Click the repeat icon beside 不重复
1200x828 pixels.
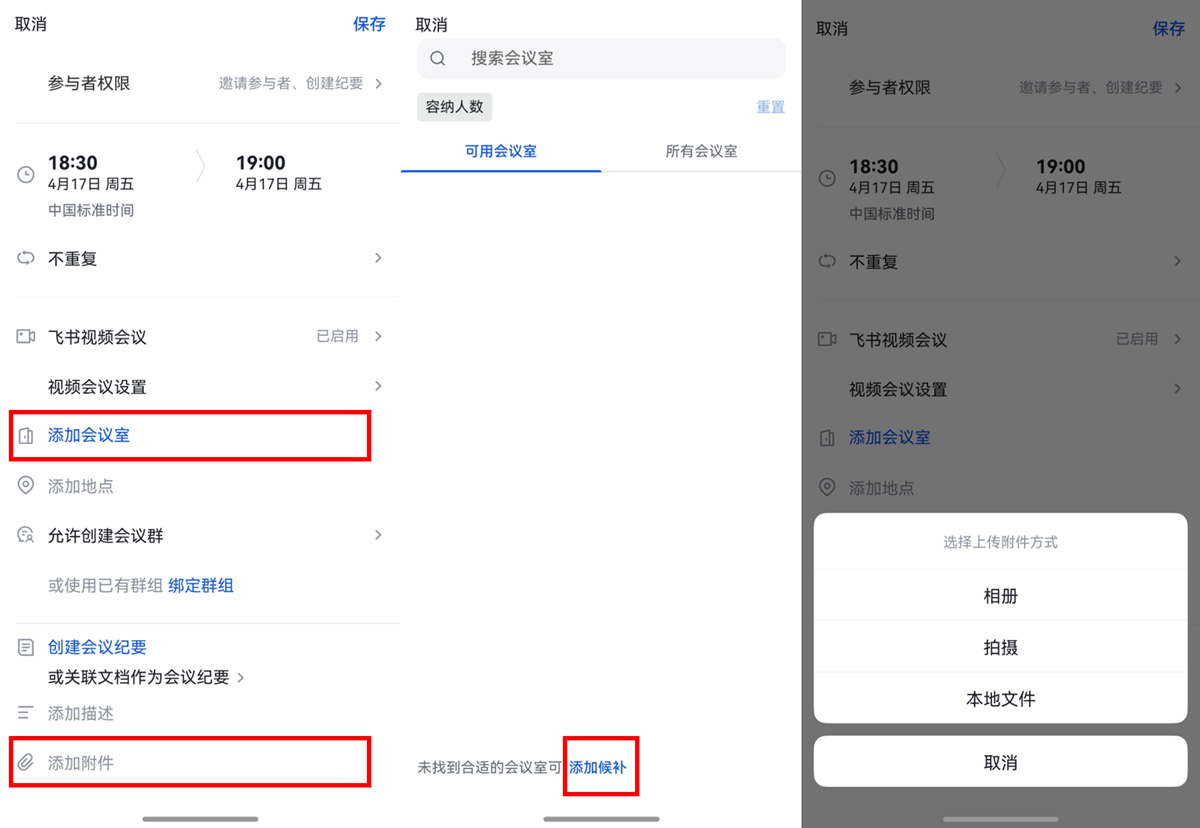[x=24, y=258]
